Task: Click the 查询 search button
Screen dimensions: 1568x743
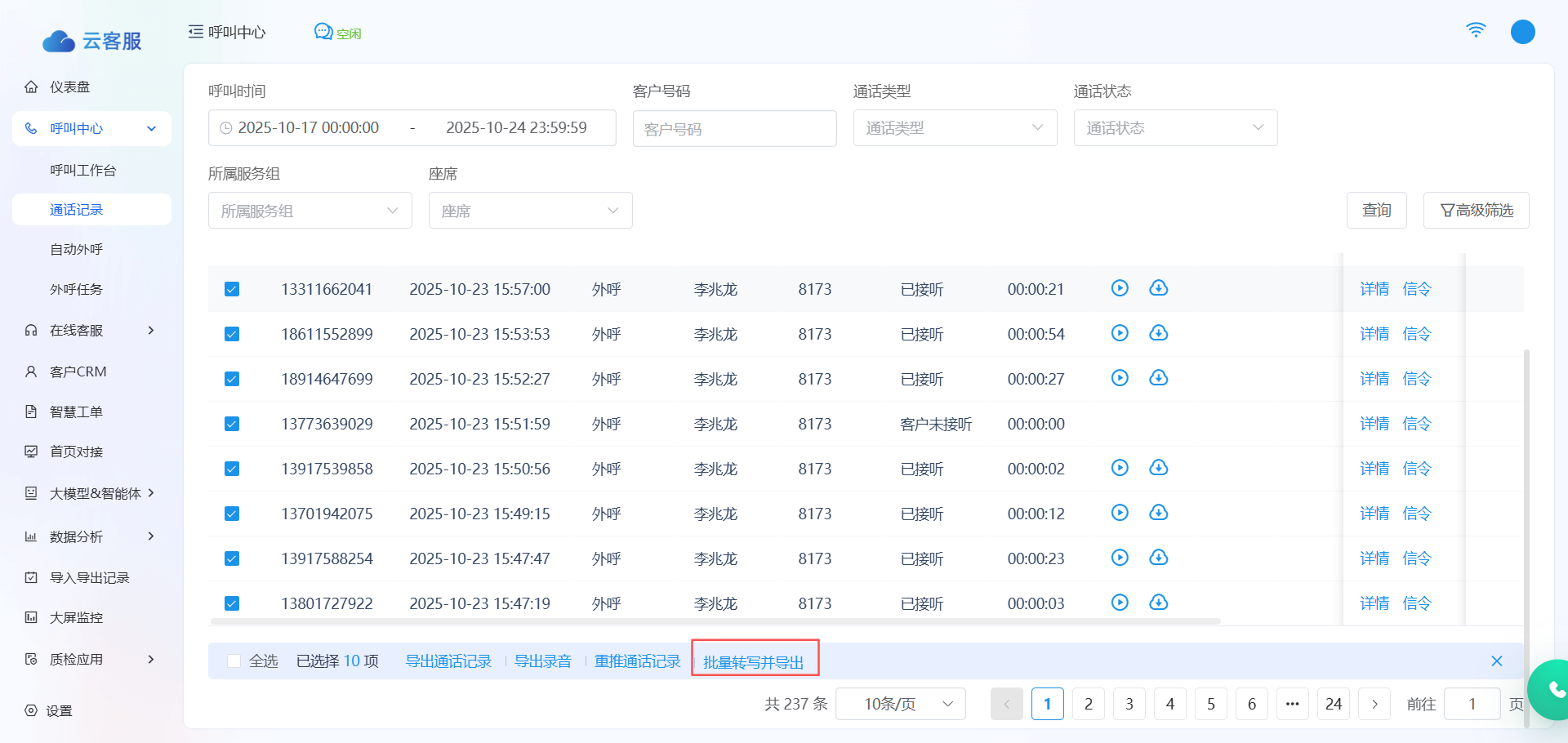Action: click(x=1376, y=211)
